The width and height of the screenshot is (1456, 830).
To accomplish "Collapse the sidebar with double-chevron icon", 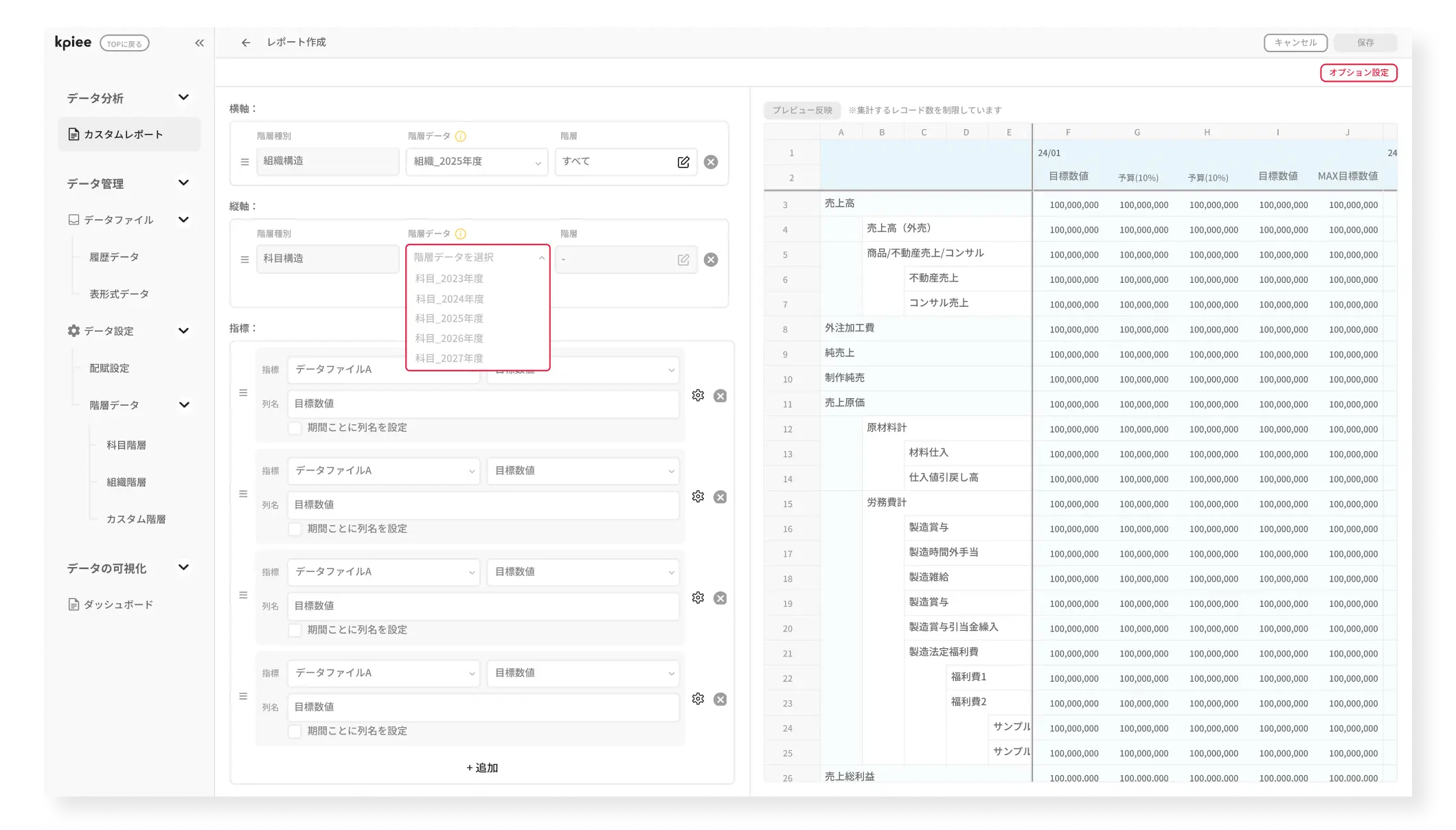I will pyautogui.click(x=199, y=43).
